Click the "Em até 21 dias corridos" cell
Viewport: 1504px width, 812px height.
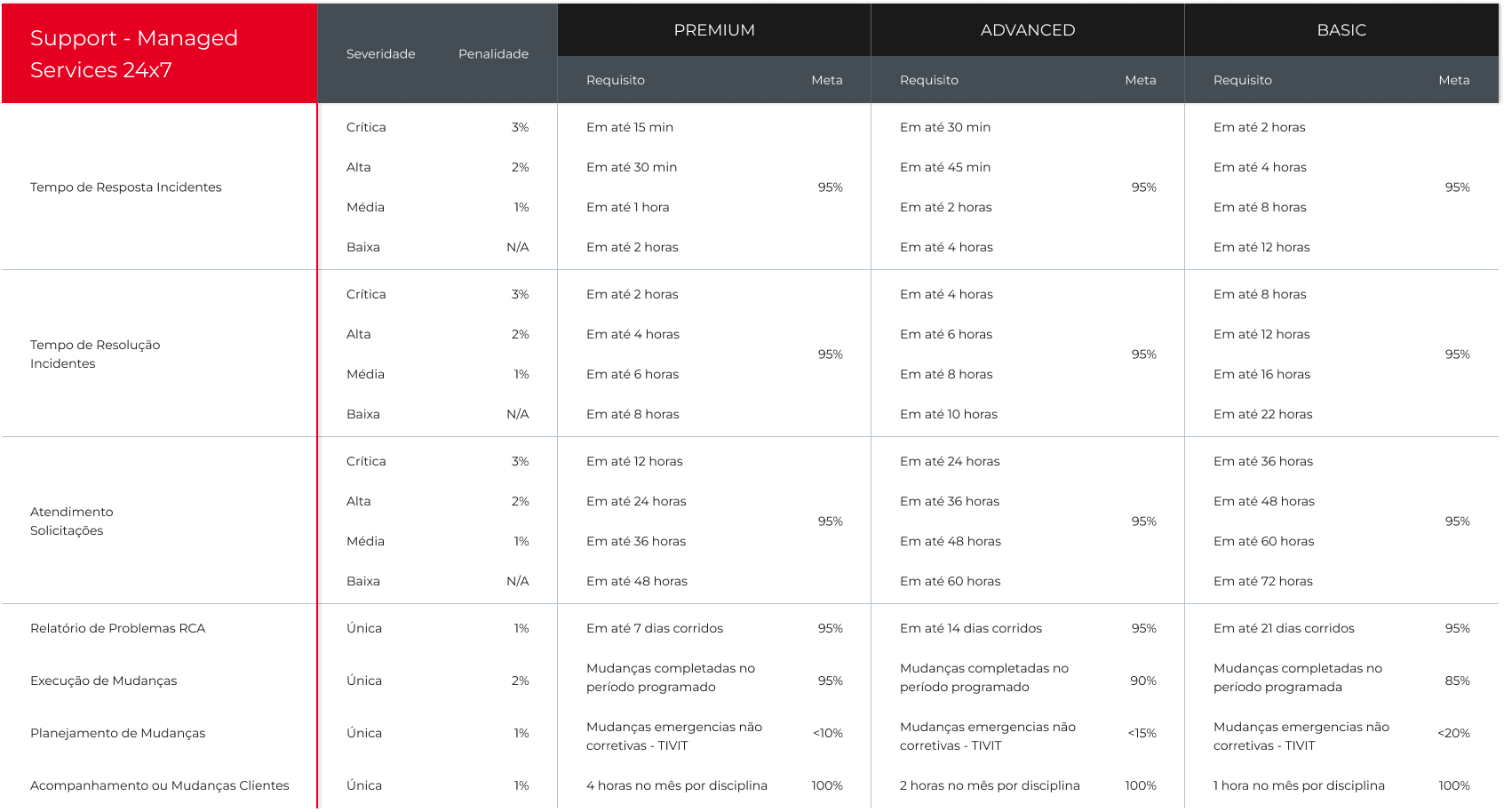tap(1284, 628)
